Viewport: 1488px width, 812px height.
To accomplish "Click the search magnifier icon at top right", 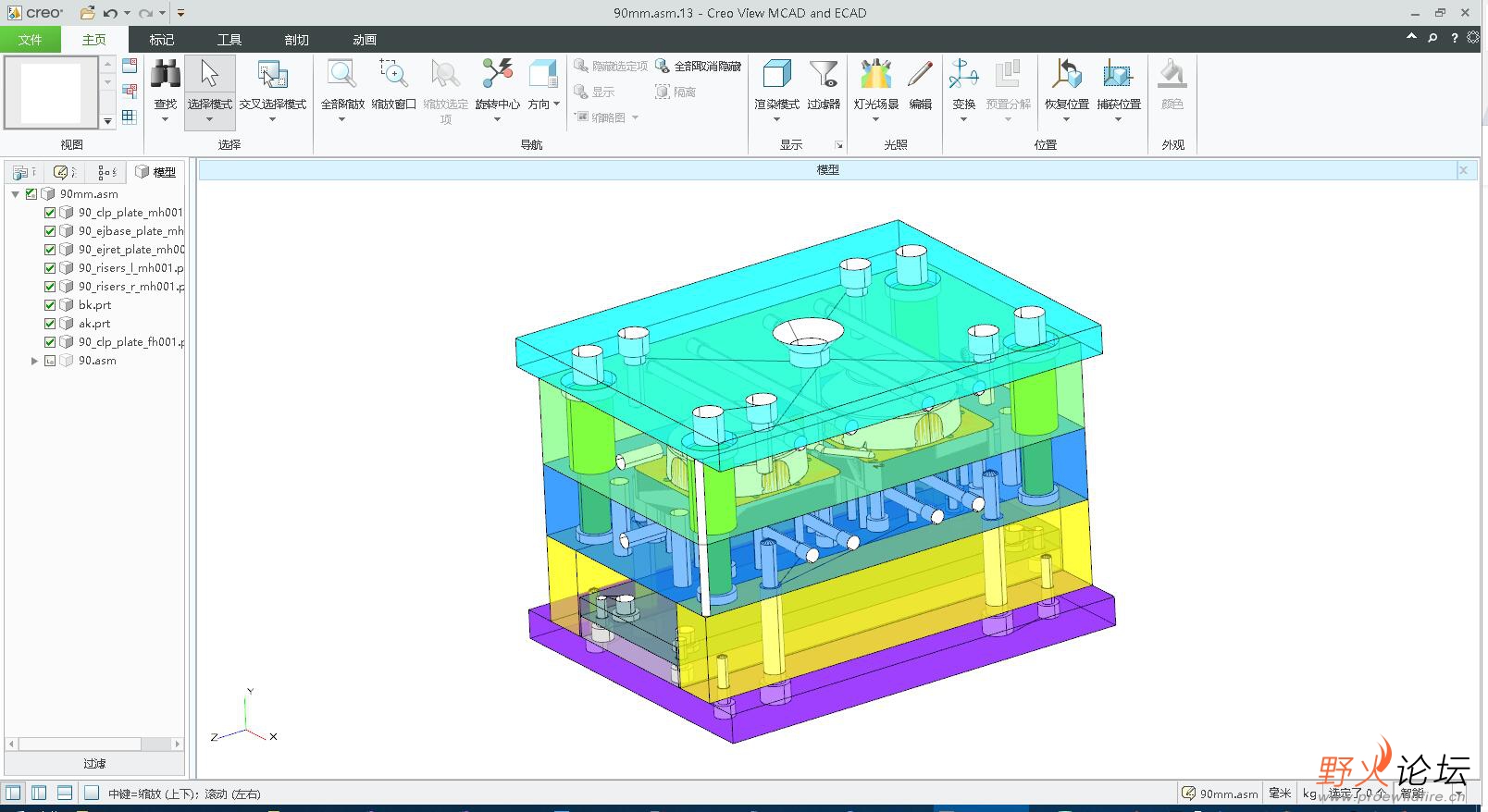I will (1432, 38).
